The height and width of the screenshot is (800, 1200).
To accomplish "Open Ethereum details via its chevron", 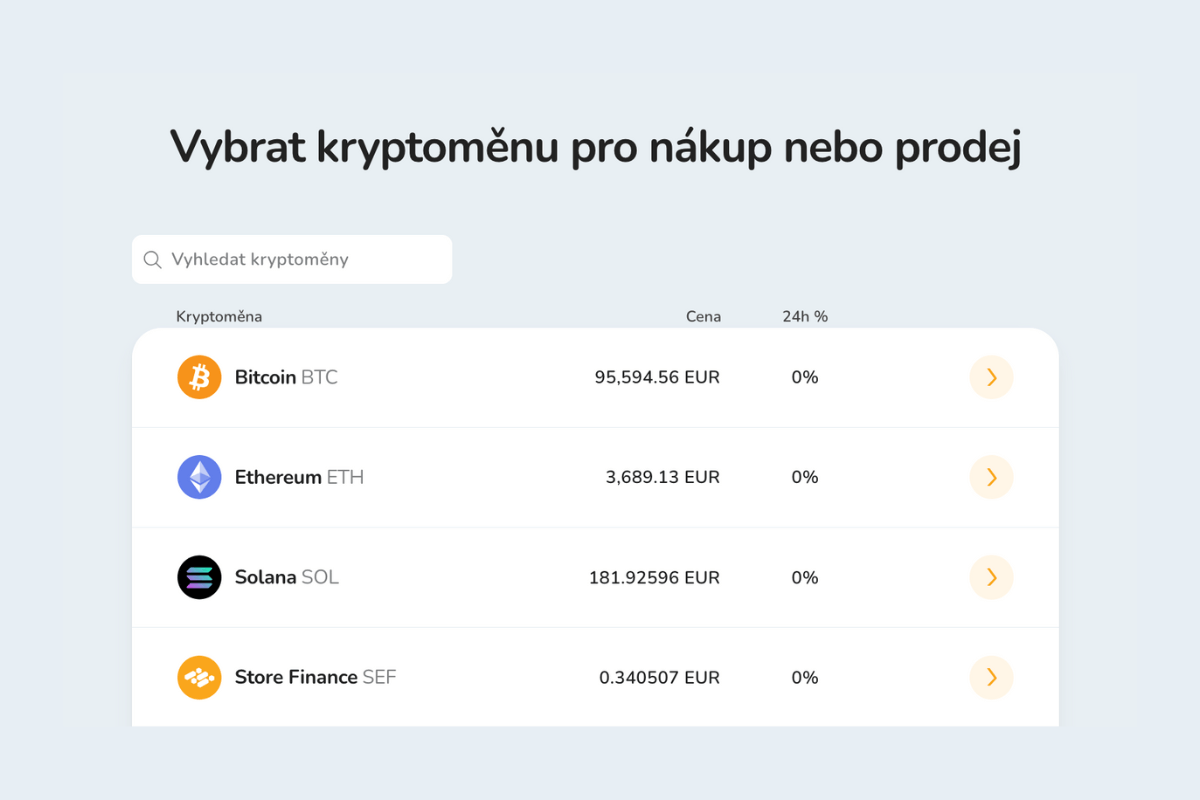I will [x=991, y=477].
